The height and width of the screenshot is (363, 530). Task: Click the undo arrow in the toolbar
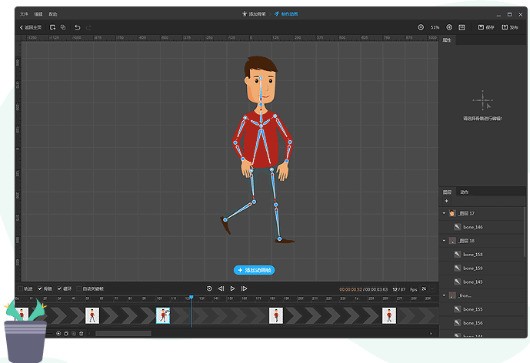click(77, 27)
